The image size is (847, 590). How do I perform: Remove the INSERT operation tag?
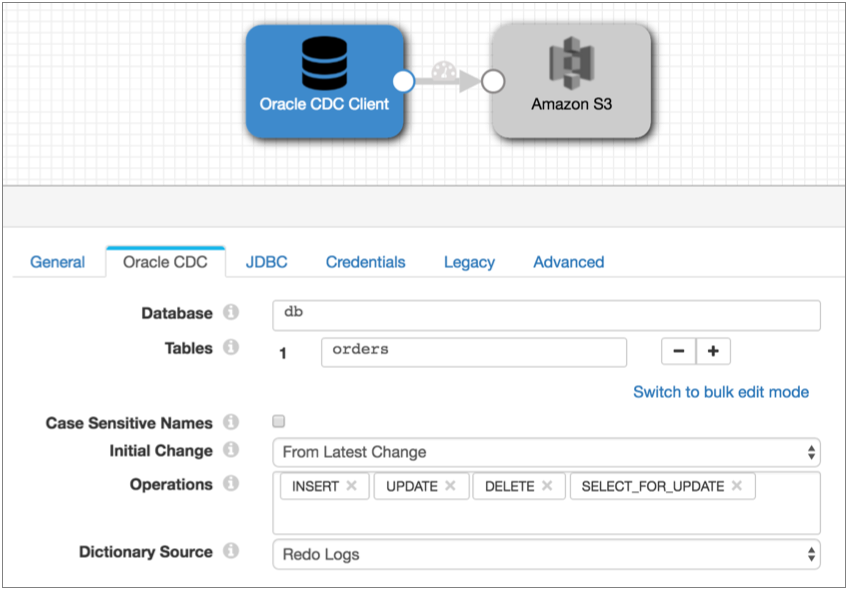(x=351, y=486)
